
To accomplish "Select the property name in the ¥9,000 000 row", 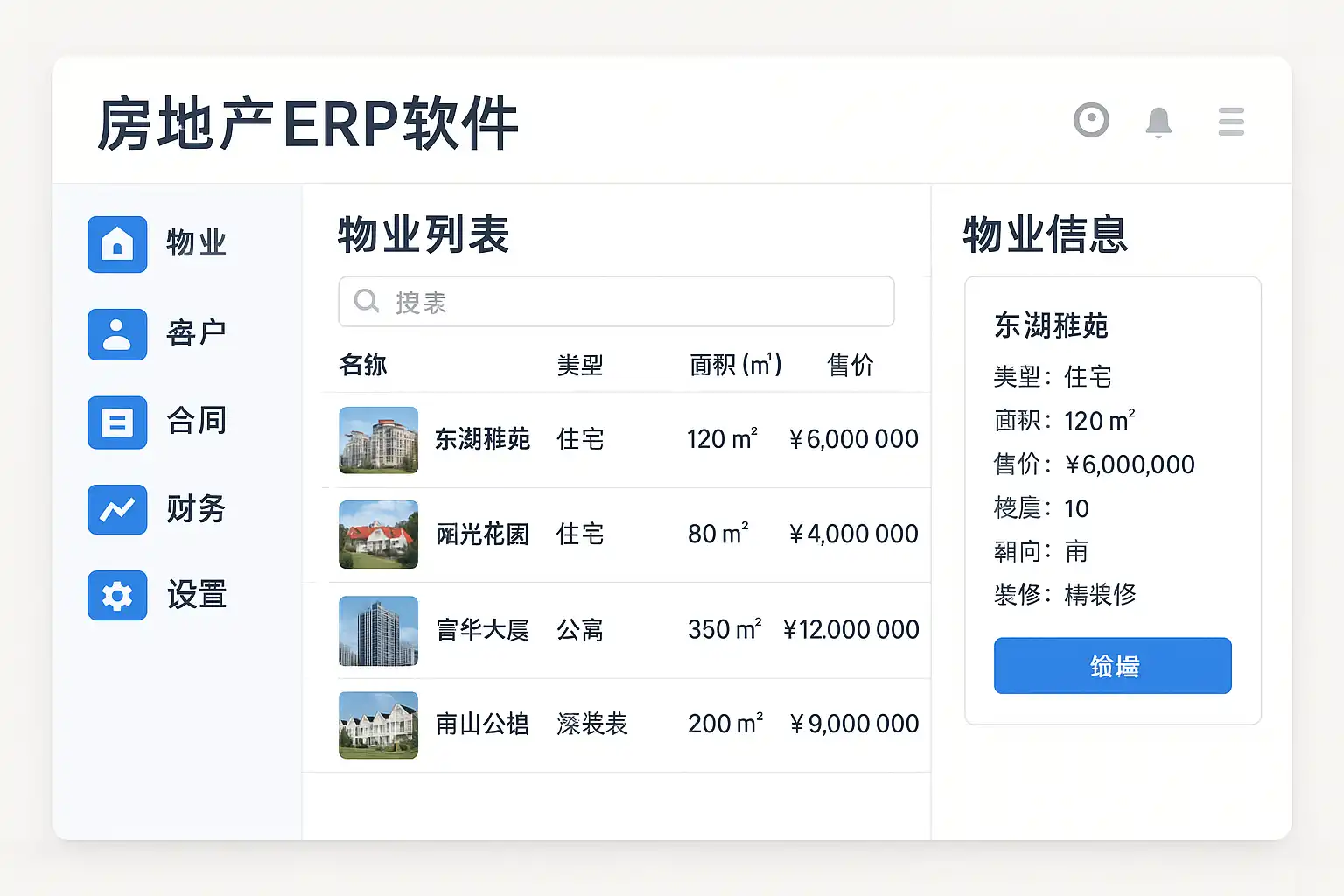I will [482, 724].
